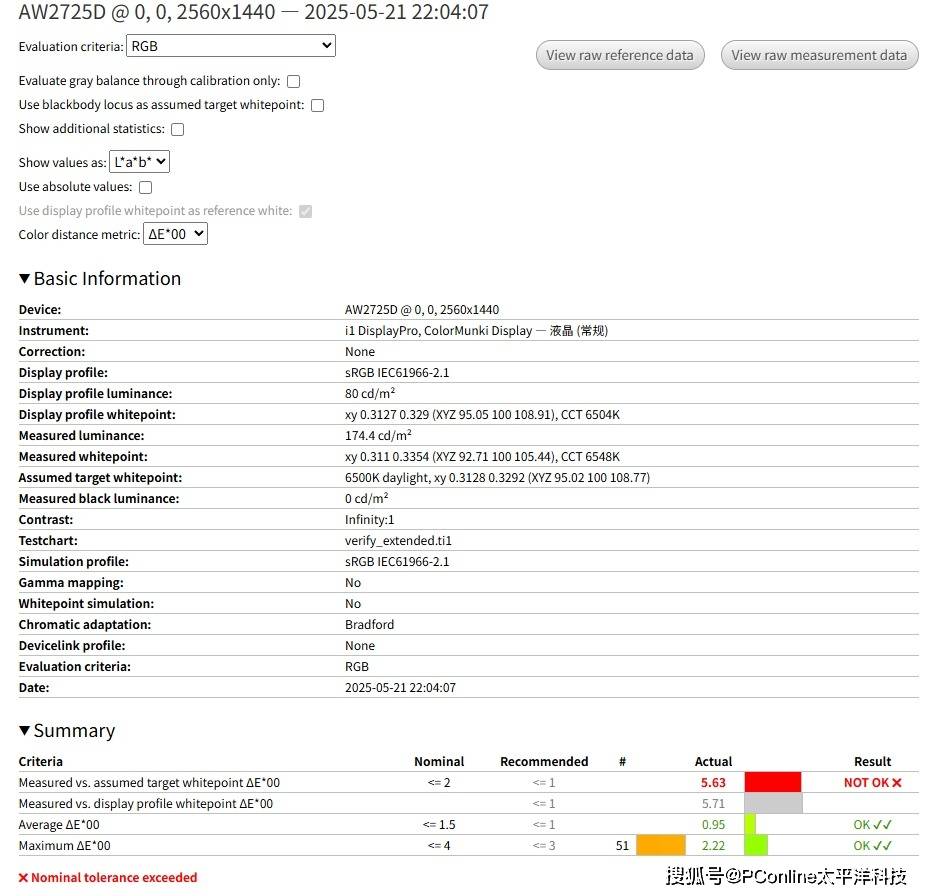Open the Evaluation criteria RGB dropdown
This screenshot has height=896, width=926.
tap(231, 46)
